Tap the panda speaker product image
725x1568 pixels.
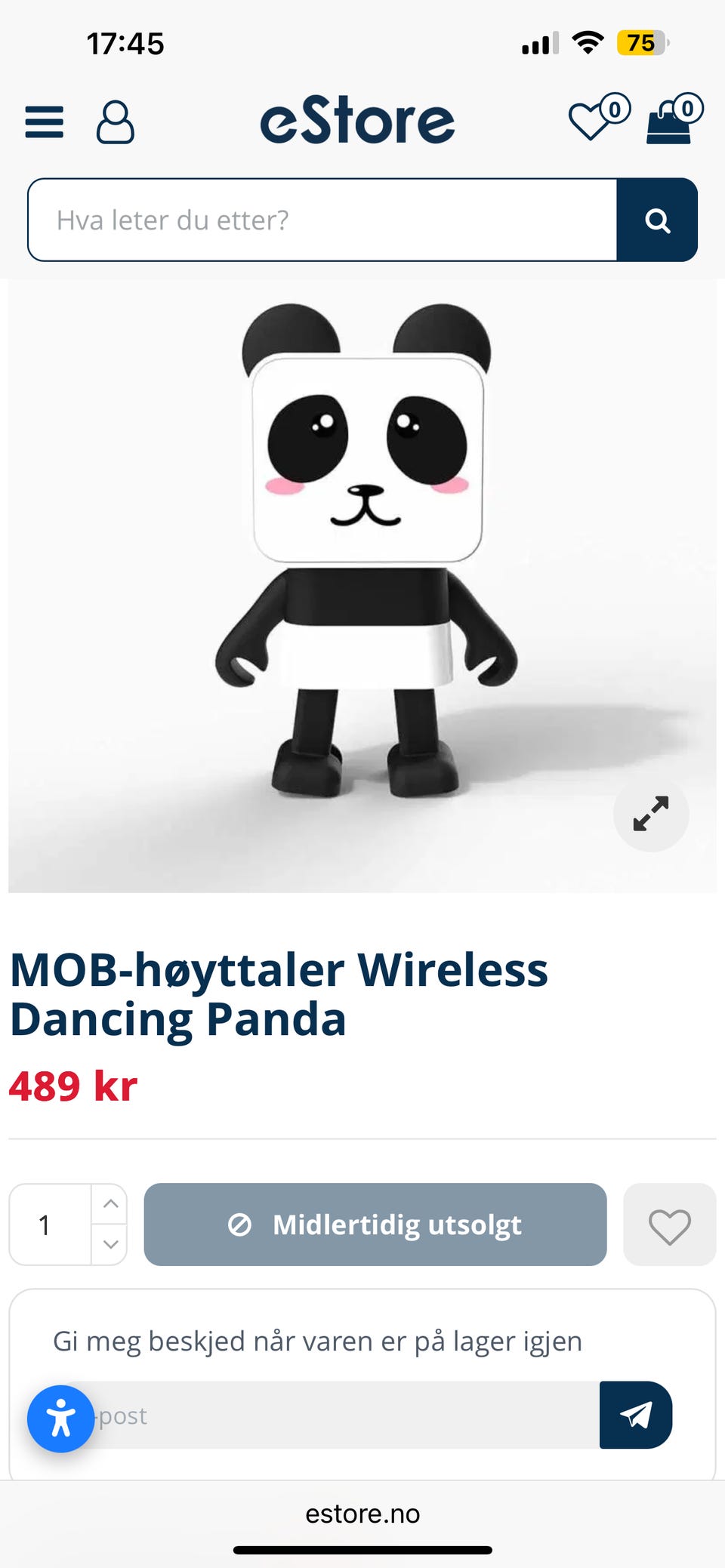click(362, 586)
